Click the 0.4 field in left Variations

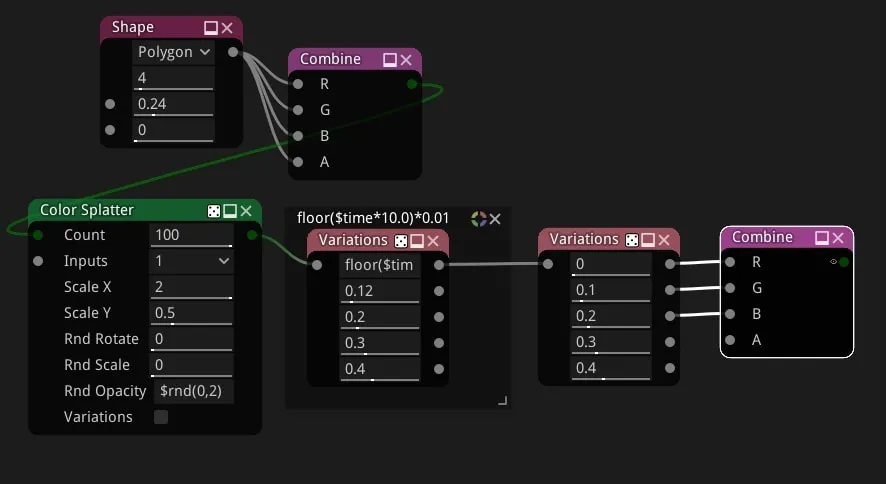pos(380,369)
